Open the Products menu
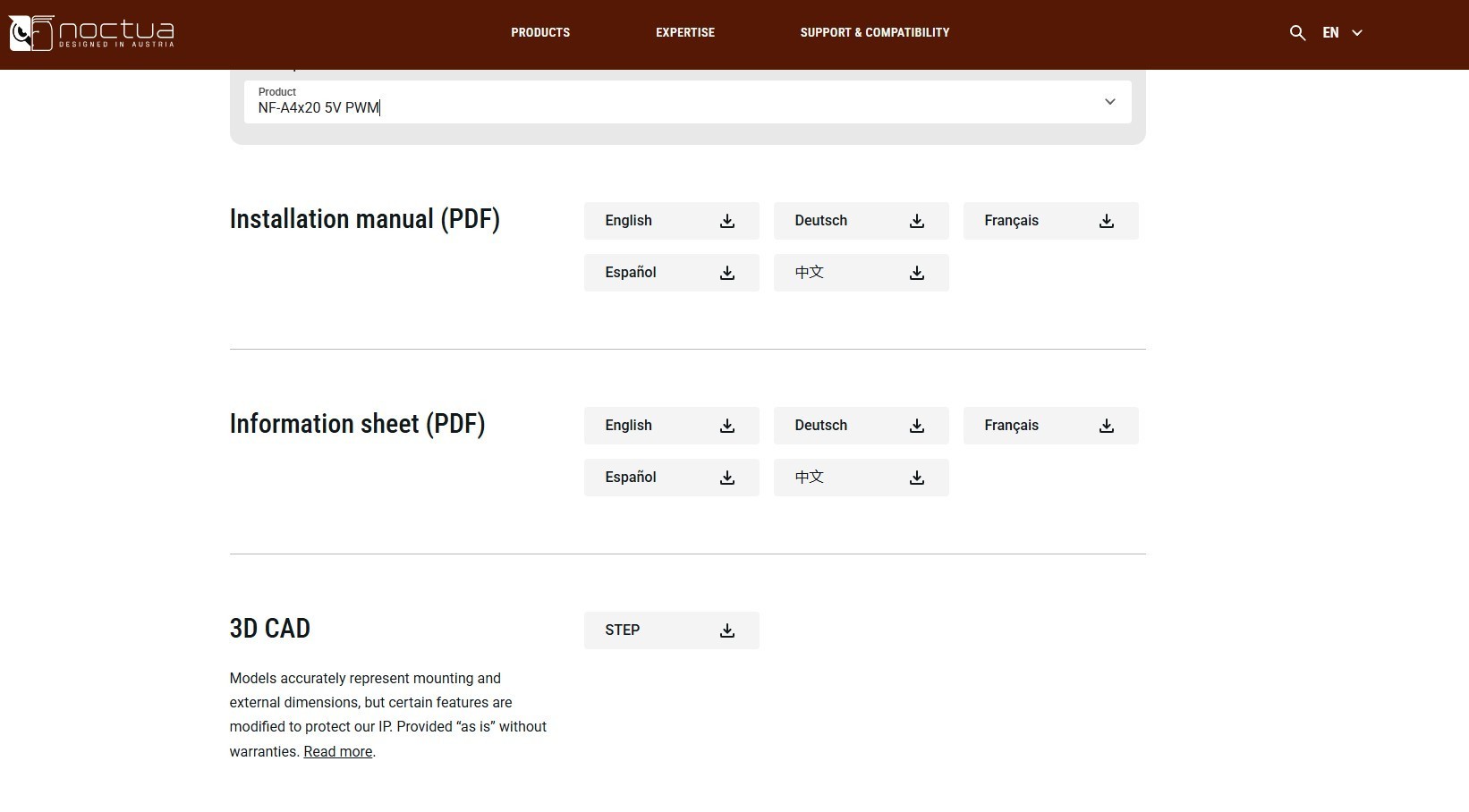Image resolution: width=1469 pixels, height=812 pixels. tap(540, 33)
